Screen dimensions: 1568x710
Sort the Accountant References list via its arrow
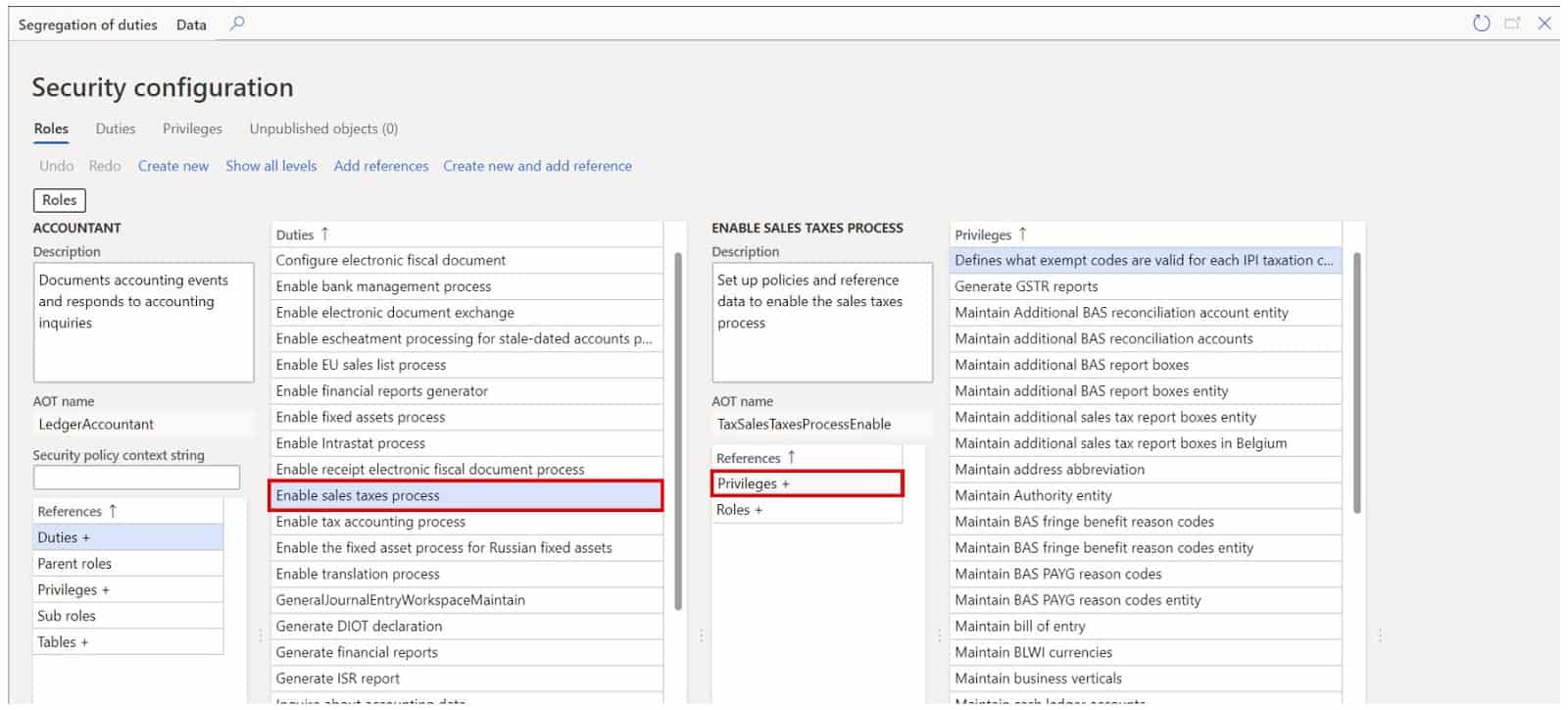coord(113,511)
